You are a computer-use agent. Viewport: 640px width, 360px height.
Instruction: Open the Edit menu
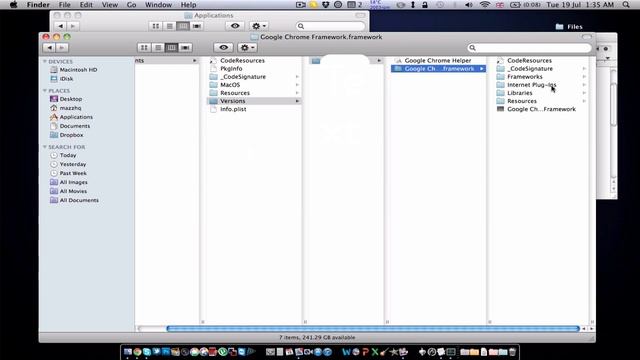86,5
